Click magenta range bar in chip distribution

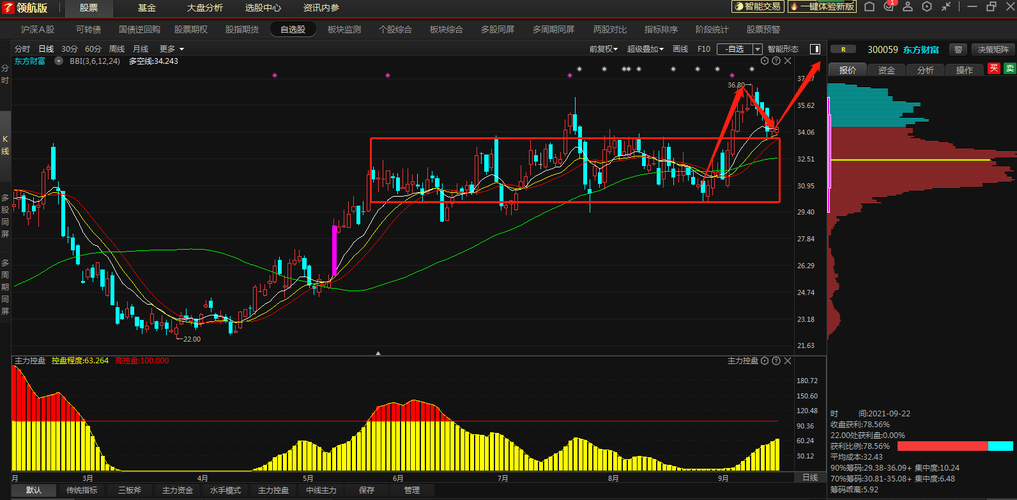click(x=828, y=154)
